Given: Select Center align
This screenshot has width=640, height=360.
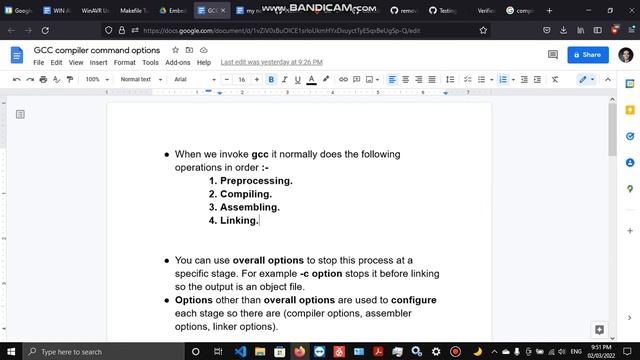Looking at the screenshot, I should (405, 80).
